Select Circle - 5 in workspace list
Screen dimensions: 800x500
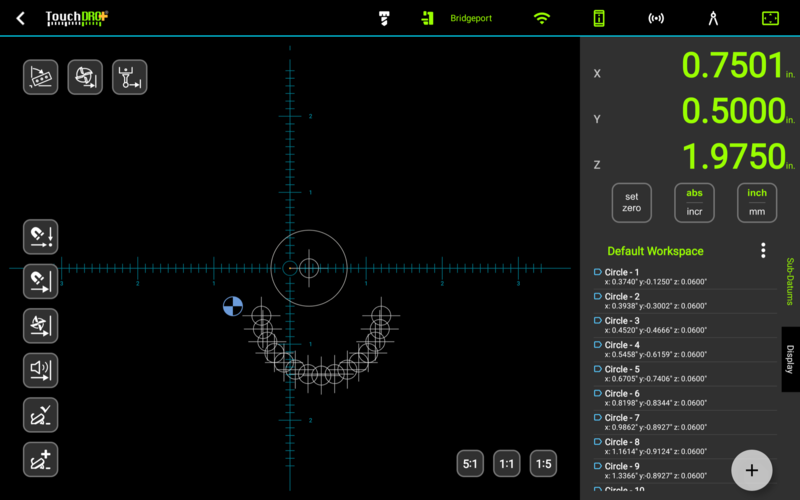[685, 373]
